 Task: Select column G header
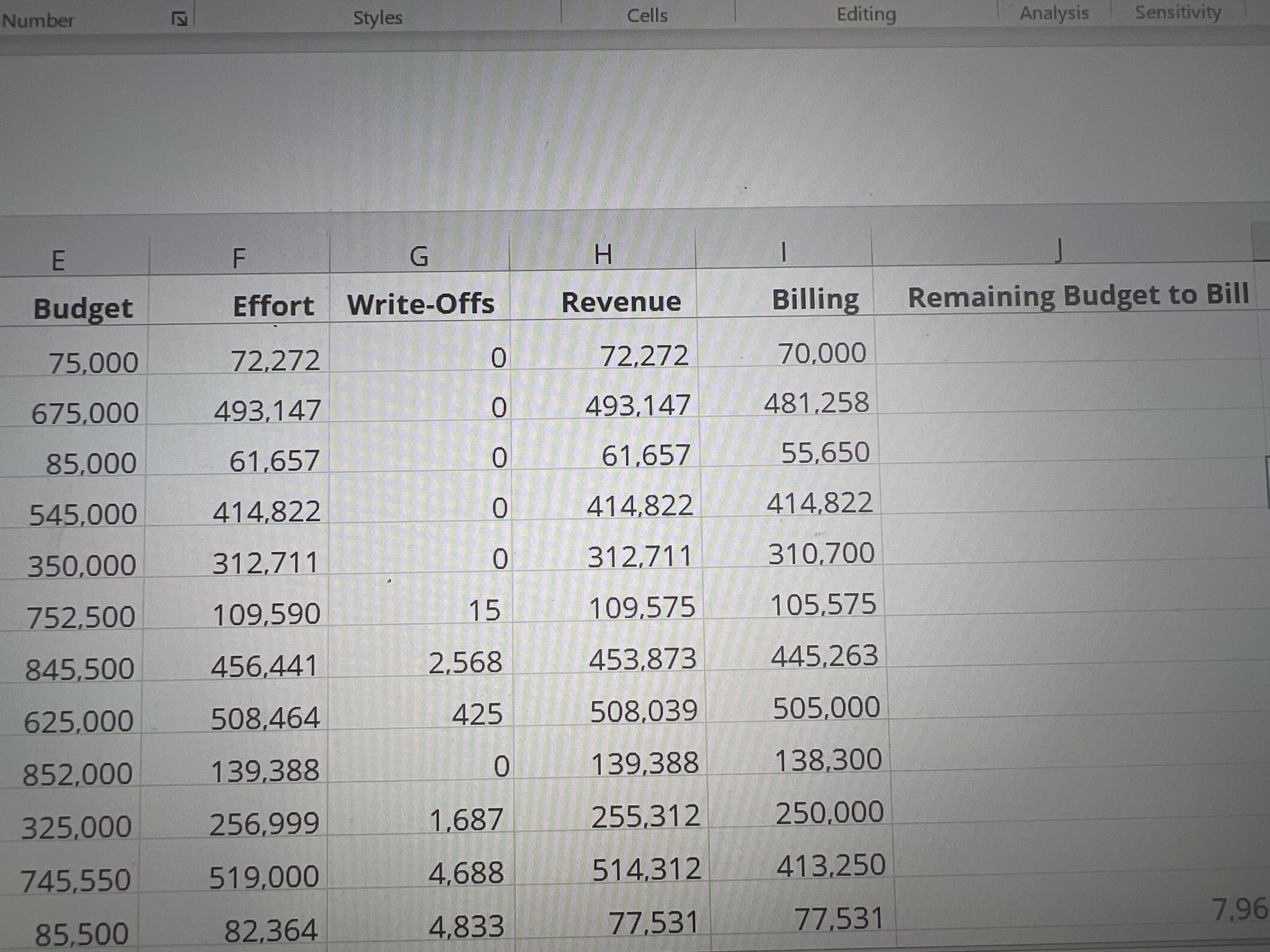coord(419,256)
